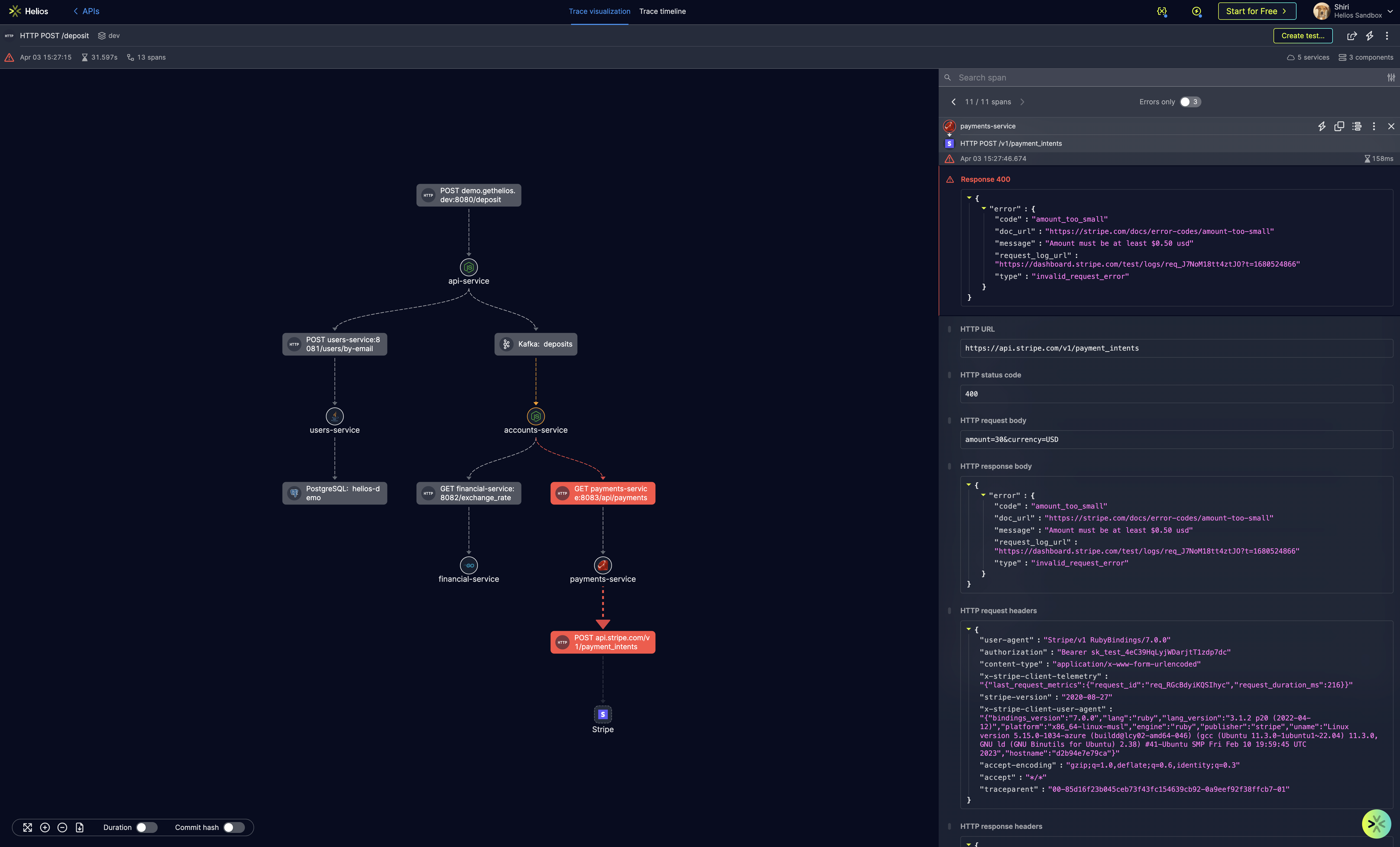Select the POST demo.gethelios.dev:8080/deposit node
The image size is (1400, 847).
(469, 195)
